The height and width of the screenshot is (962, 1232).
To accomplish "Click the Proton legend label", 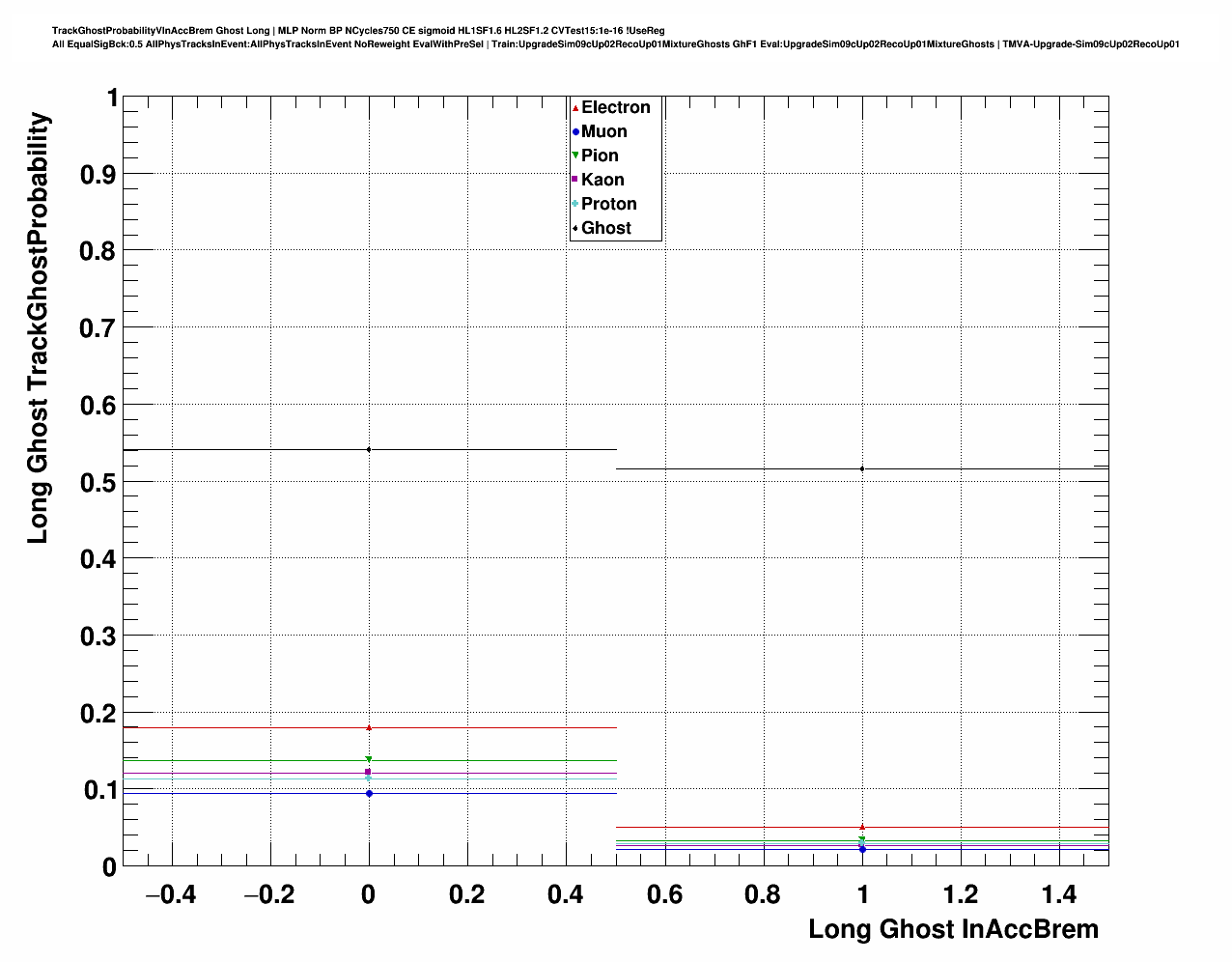I will (609, 204).
